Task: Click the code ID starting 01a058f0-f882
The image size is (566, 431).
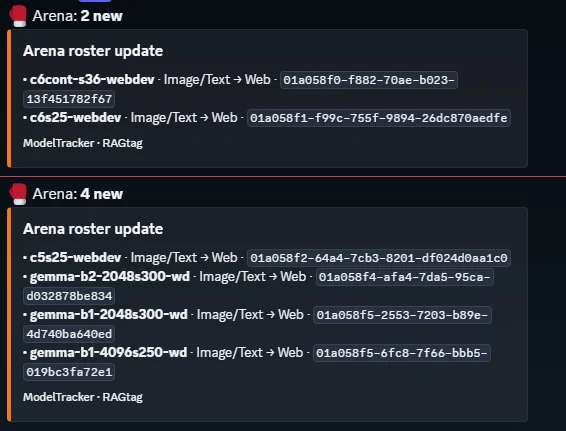Action: (369, 80)
